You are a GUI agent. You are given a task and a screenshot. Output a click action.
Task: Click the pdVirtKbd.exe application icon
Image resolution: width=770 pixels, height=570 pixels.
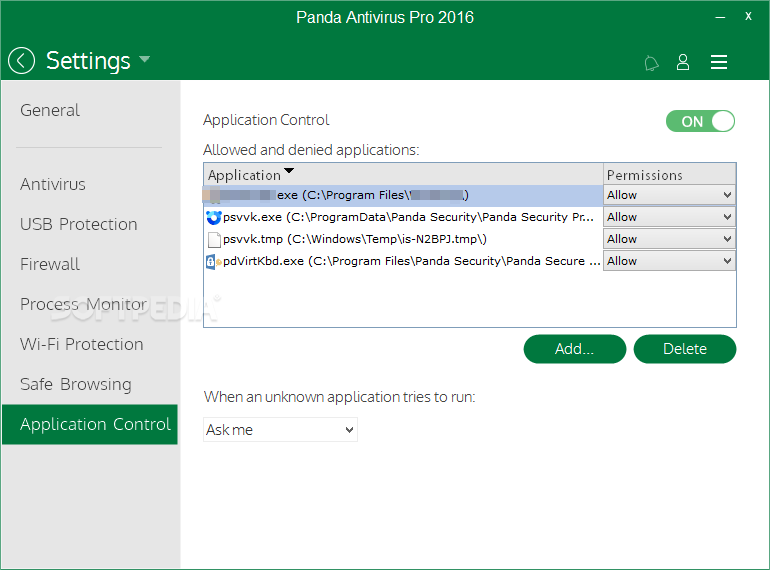[x=213, y=261]
